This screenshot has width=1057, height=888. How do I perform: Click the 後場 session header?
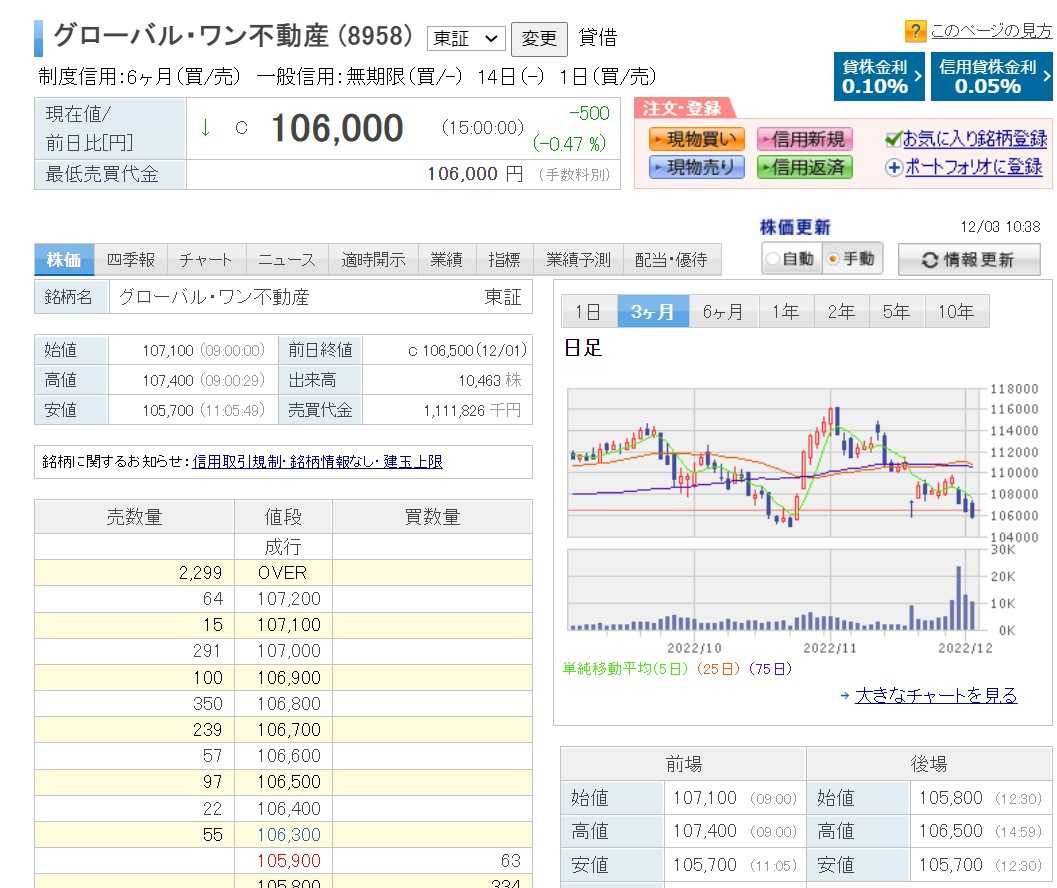(x=930, y=764)
